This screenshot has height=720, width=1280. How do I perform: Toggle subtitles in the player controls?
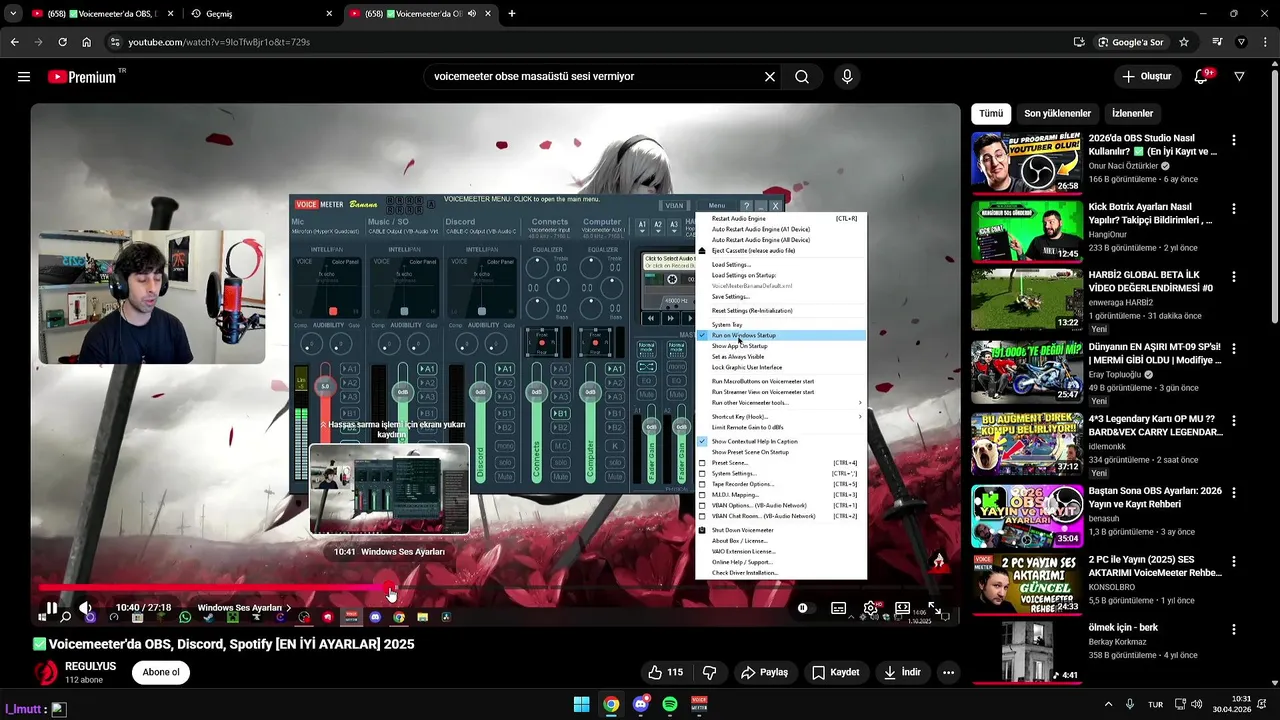[x=839, y=608]
